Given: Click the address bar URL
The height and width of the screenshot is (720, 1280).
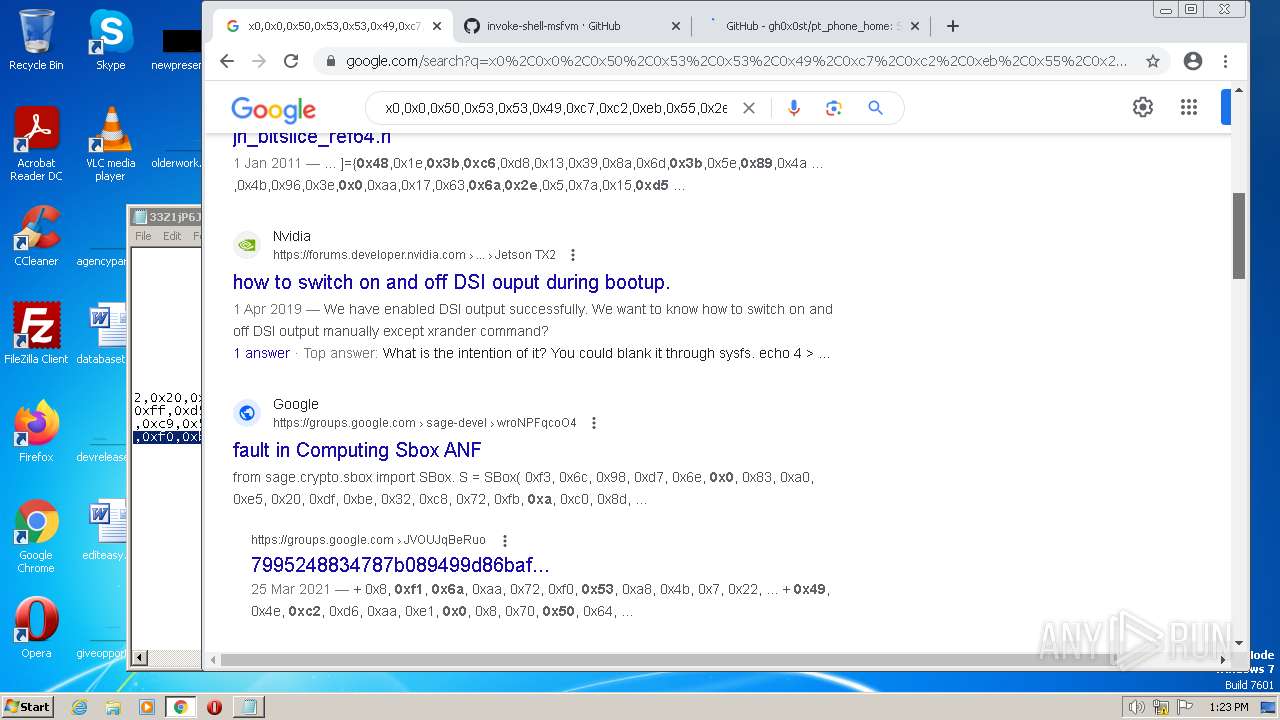Looking at the screenshot, I should 736,61.
